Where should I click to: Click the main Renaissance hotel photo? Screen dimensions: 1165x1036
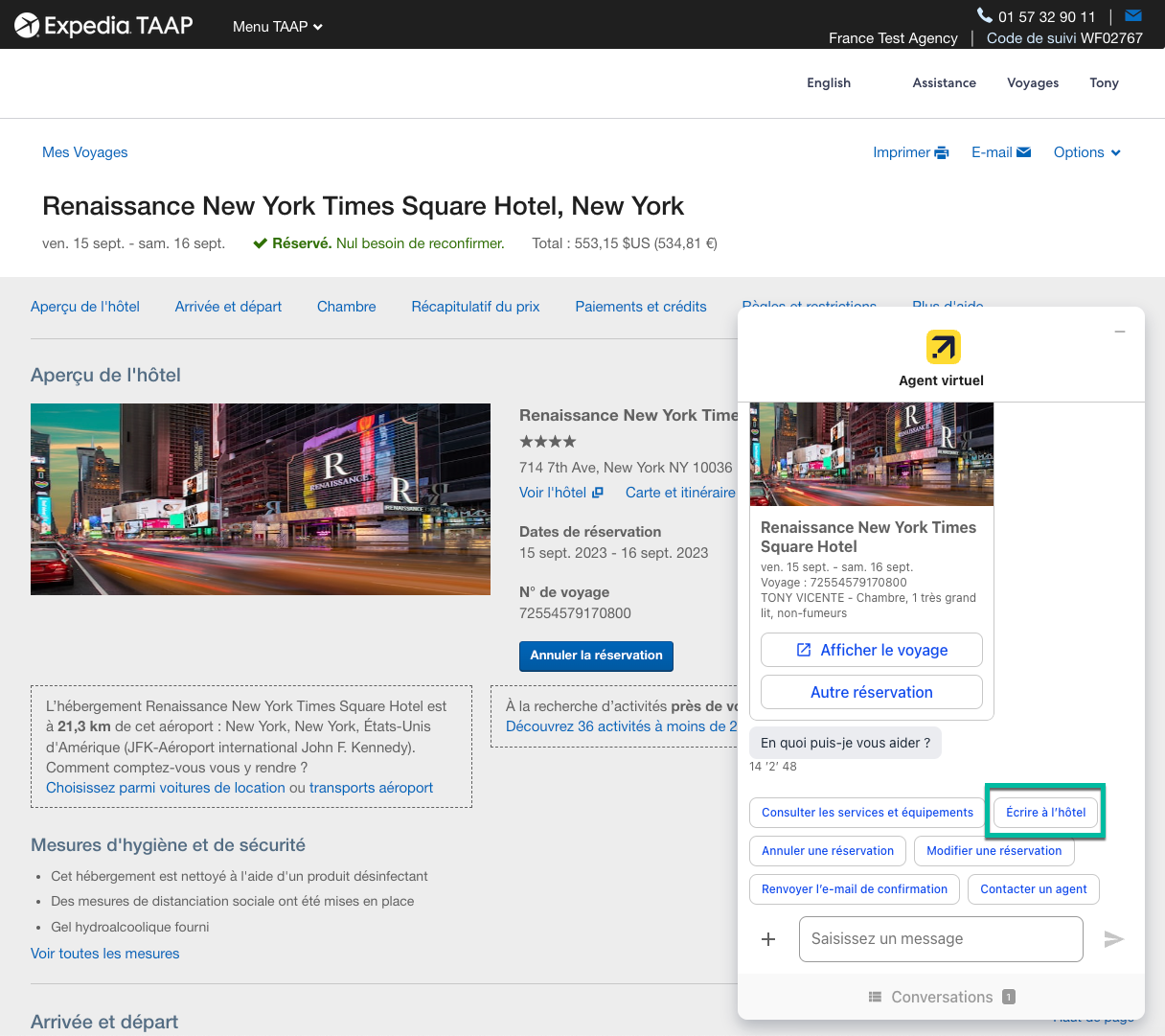point(261,499)
